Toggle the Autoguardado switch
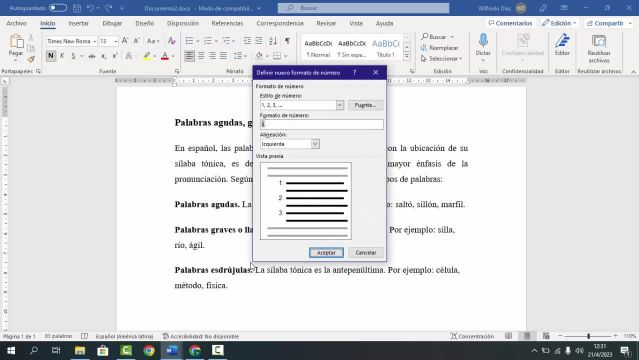The image size is (639, 360). 58,8
